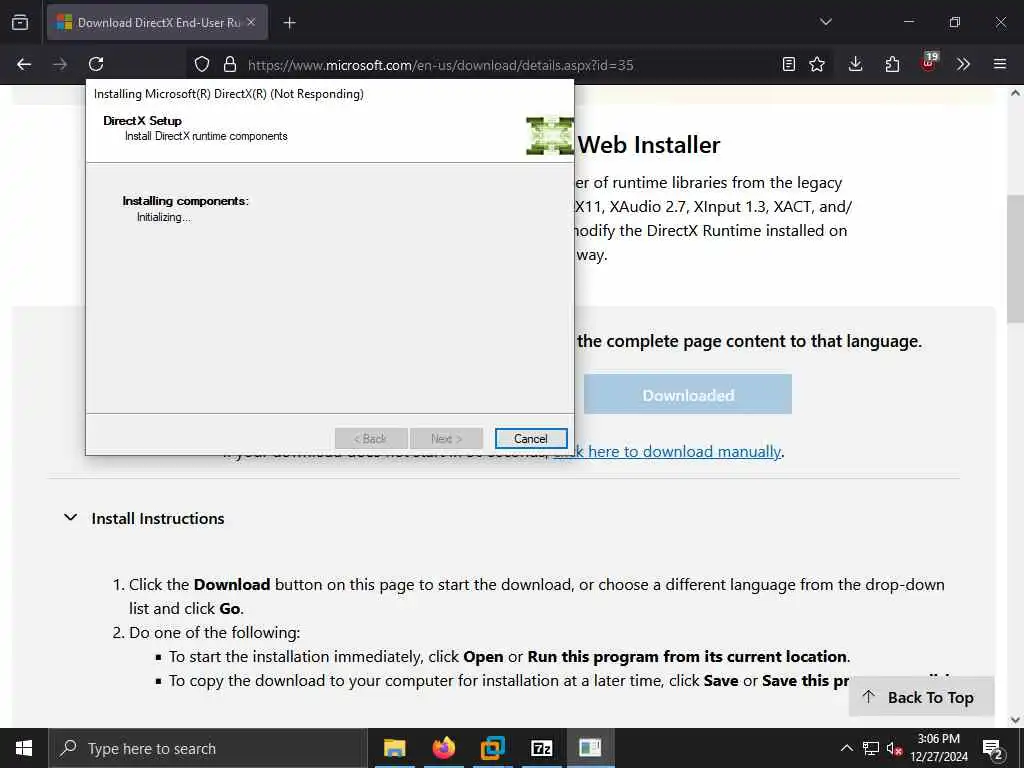1024x768 pixels.
Task: Show hidden system tray icons
Action: click(x=846, y=748)
